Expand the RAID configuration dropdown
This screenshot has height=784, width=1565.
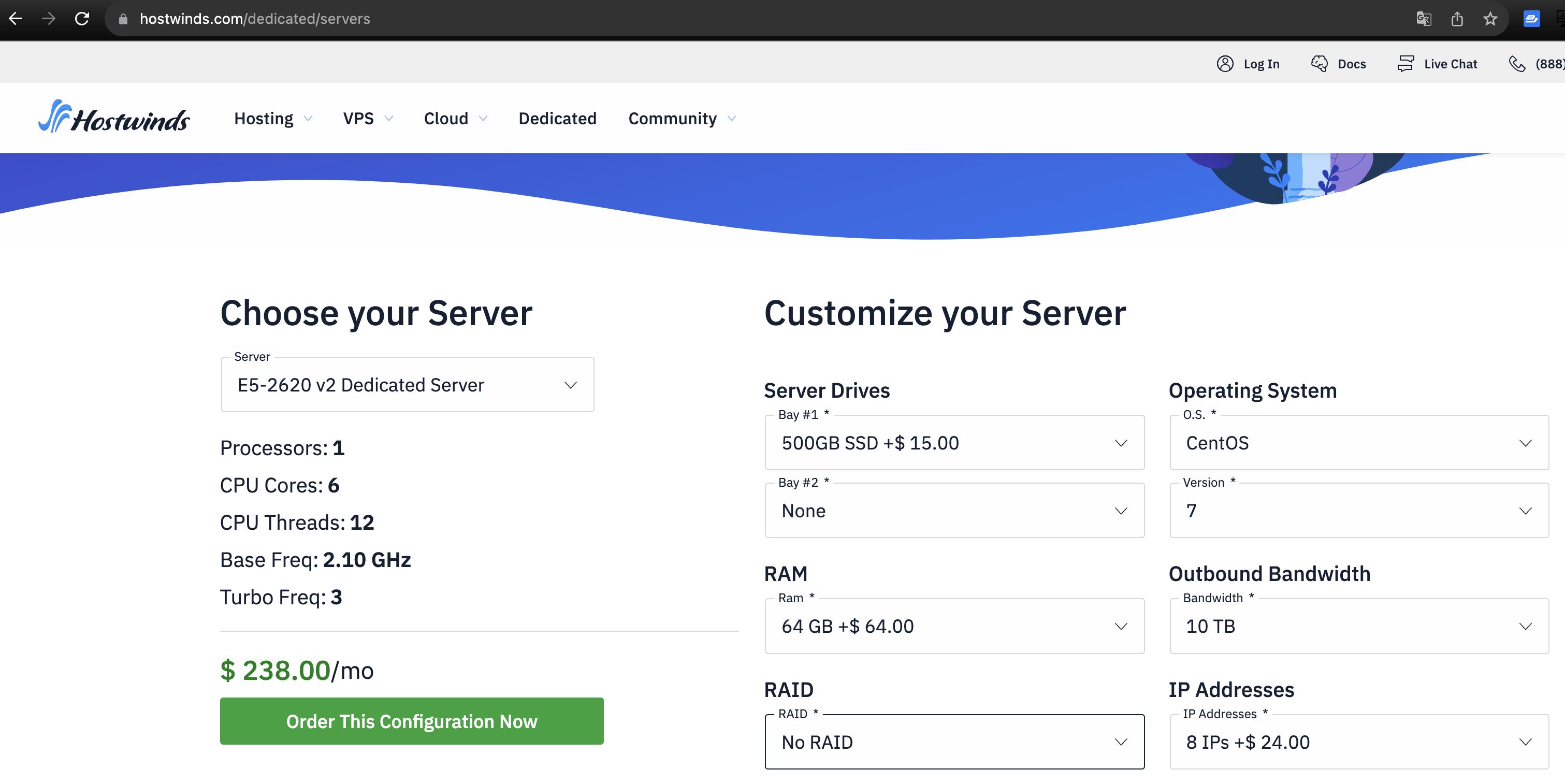(955, 741)
